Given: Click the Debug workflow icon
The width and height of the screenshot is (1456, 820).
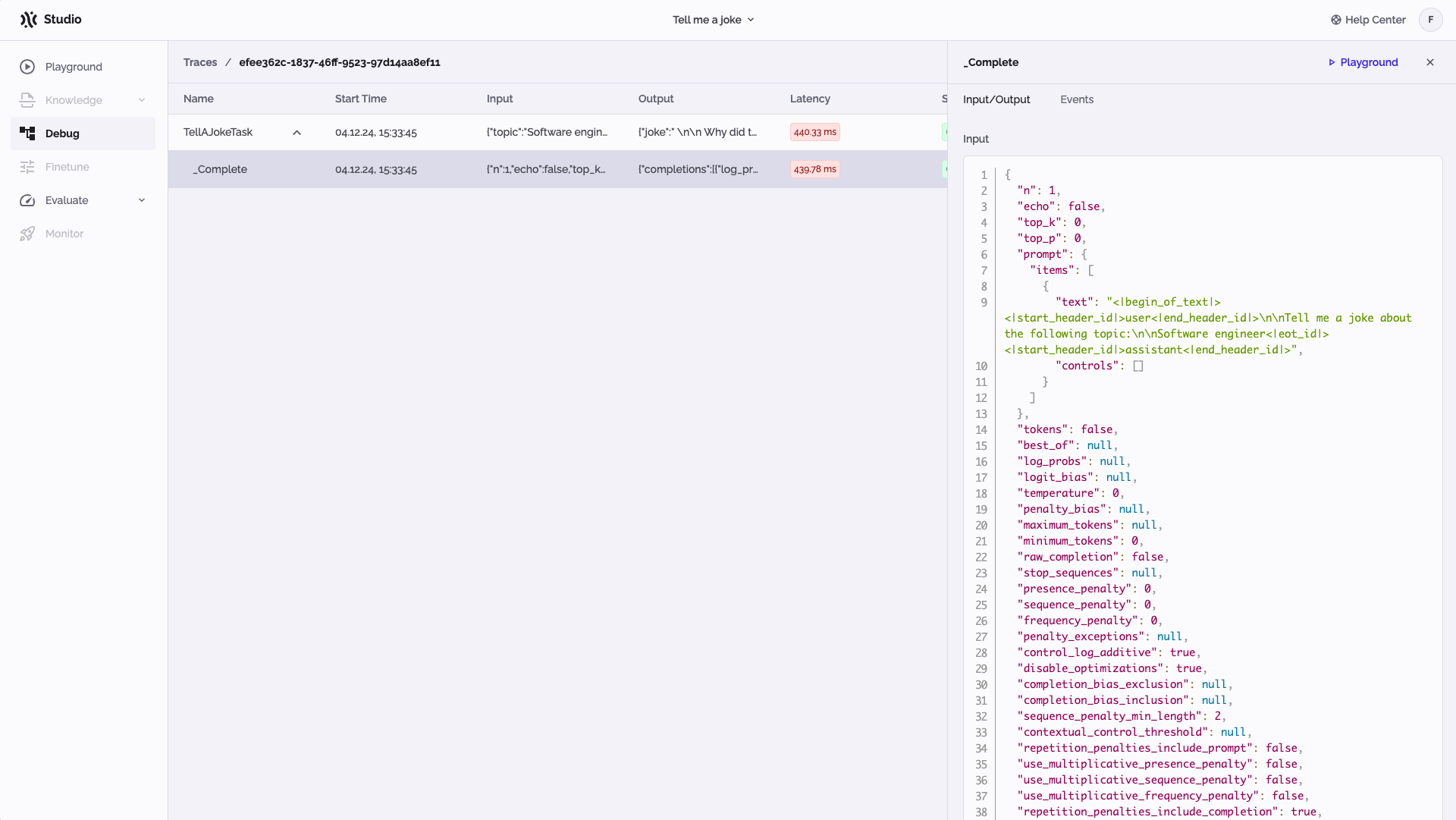Looking at the screenshot, I should (27, 134).
